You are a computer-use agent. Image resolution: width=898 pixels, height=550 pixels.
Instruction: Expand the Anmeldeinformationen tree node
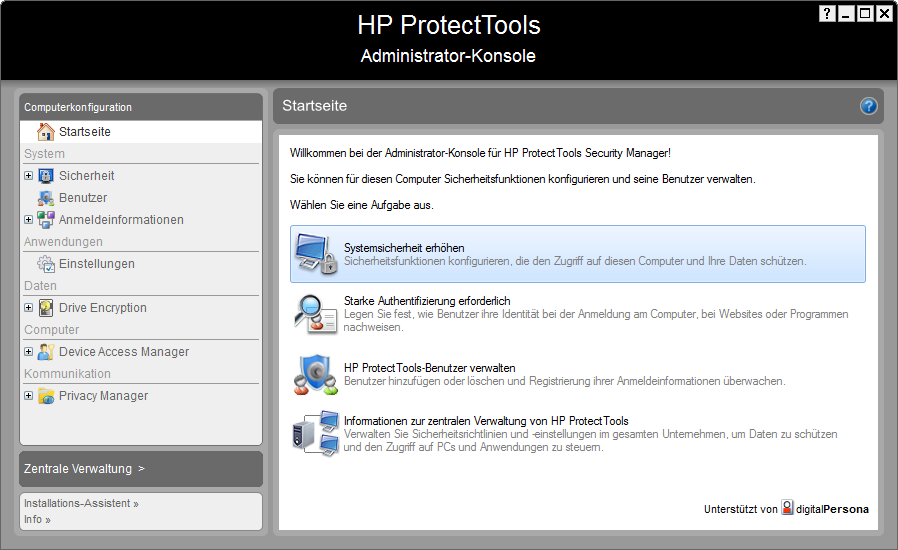pos(28,219)
